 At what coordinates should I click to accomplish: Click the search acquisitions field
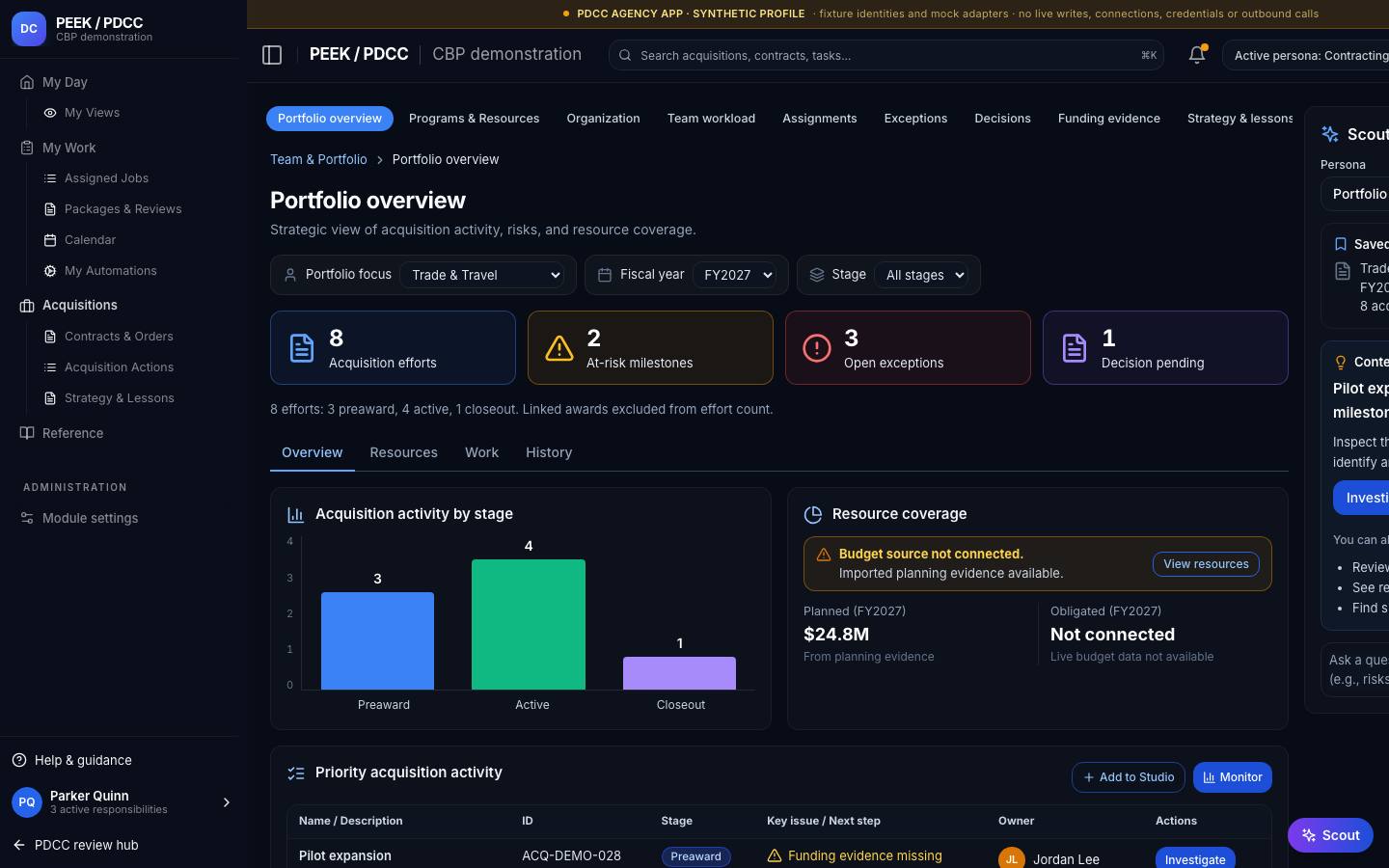[x=885, y=55]
